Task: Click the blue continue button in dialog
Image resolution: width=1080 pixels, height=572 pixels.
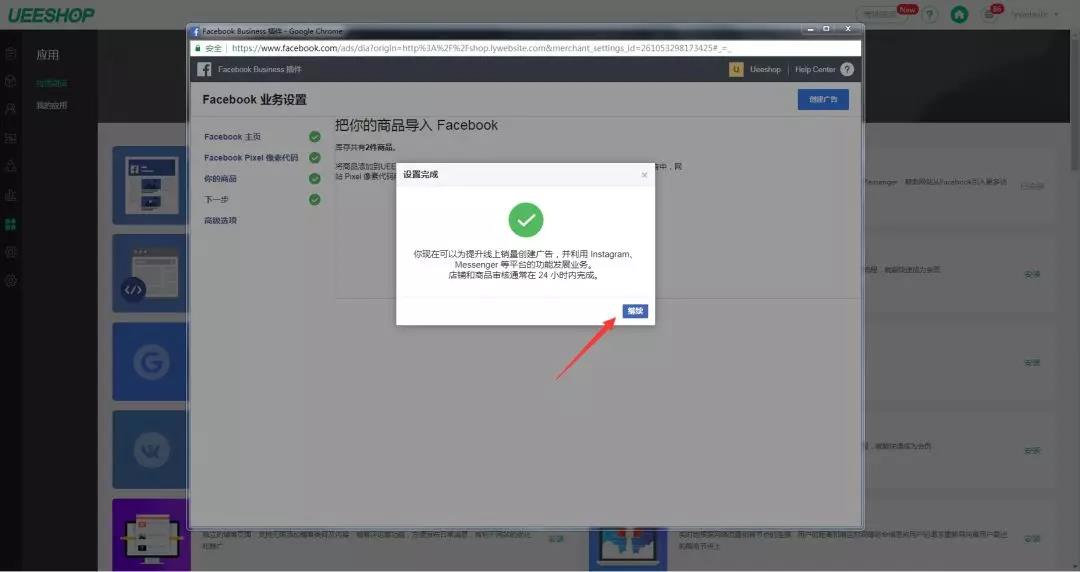Action: (x=634, y=311)
